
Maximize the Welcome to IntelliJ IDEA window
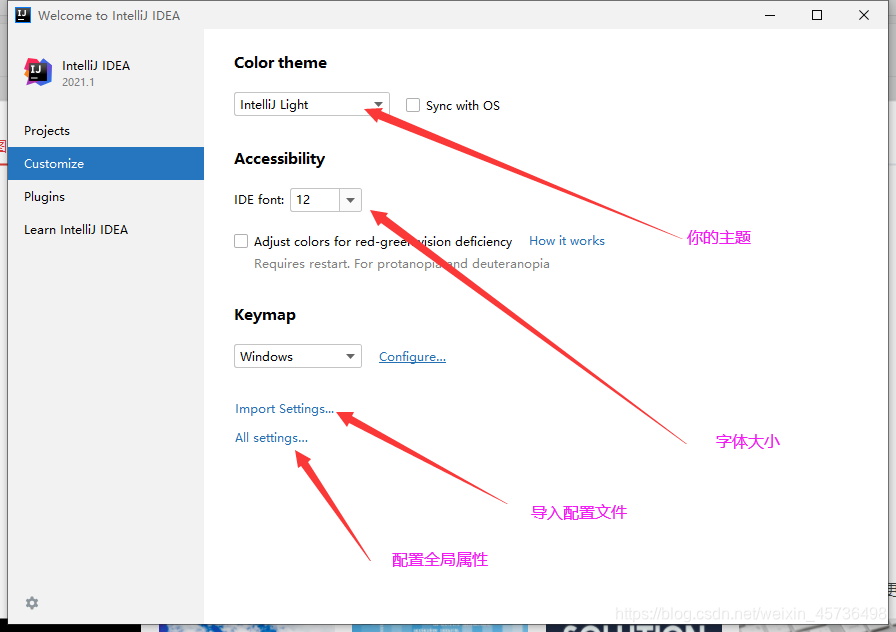pyautogui.click(x=817, y=15)
